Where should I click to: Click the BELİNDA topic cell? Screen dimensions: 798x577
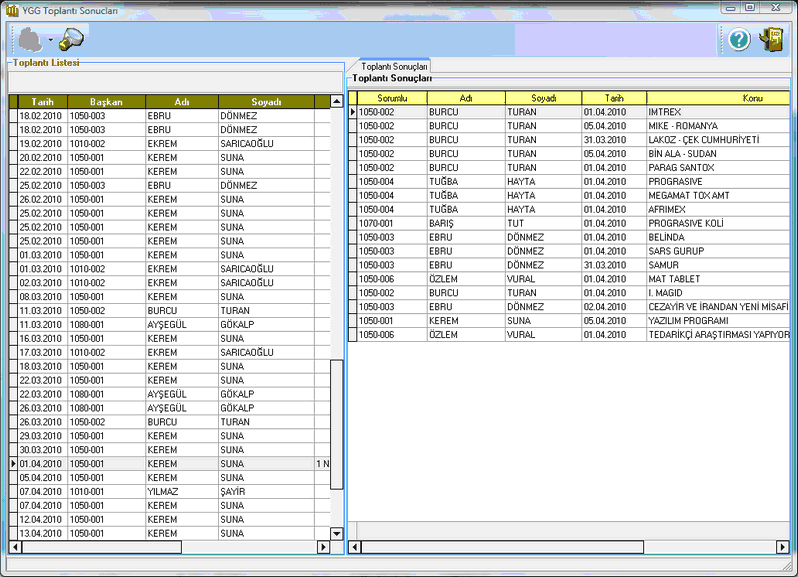[x=718, y=237]
